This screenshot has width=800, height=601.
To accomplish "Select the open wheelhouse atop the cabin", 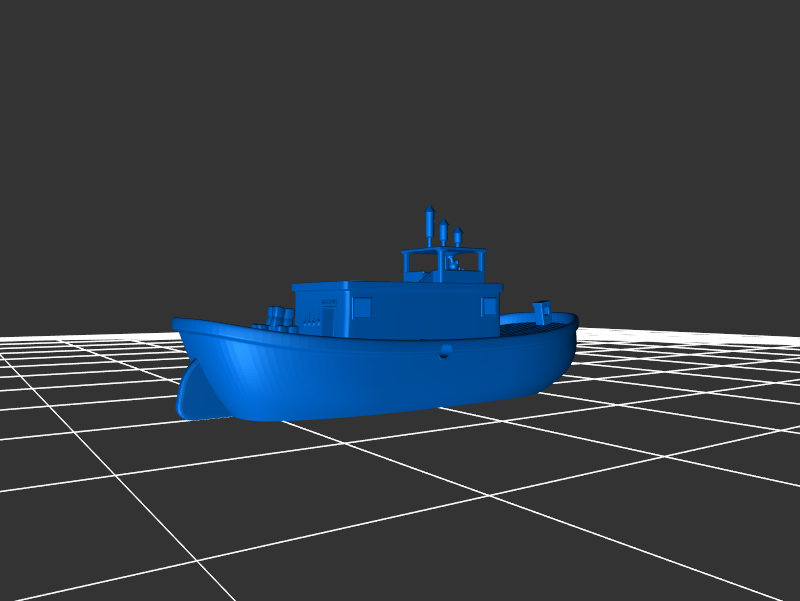I will tap(443, 264).
